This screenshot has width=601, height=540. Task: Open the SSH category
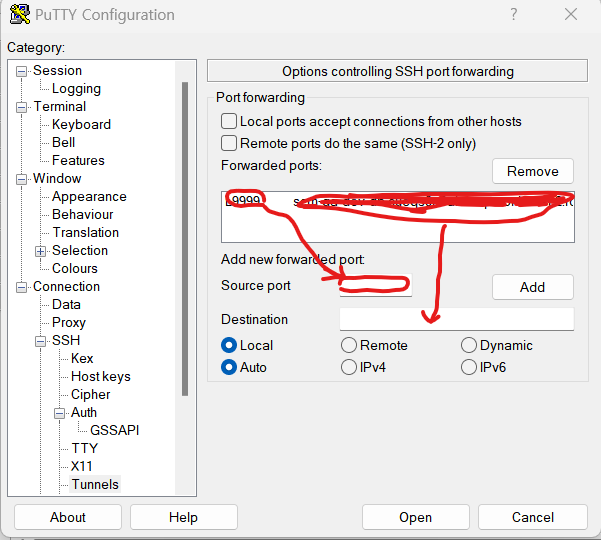tap(66, 340)
